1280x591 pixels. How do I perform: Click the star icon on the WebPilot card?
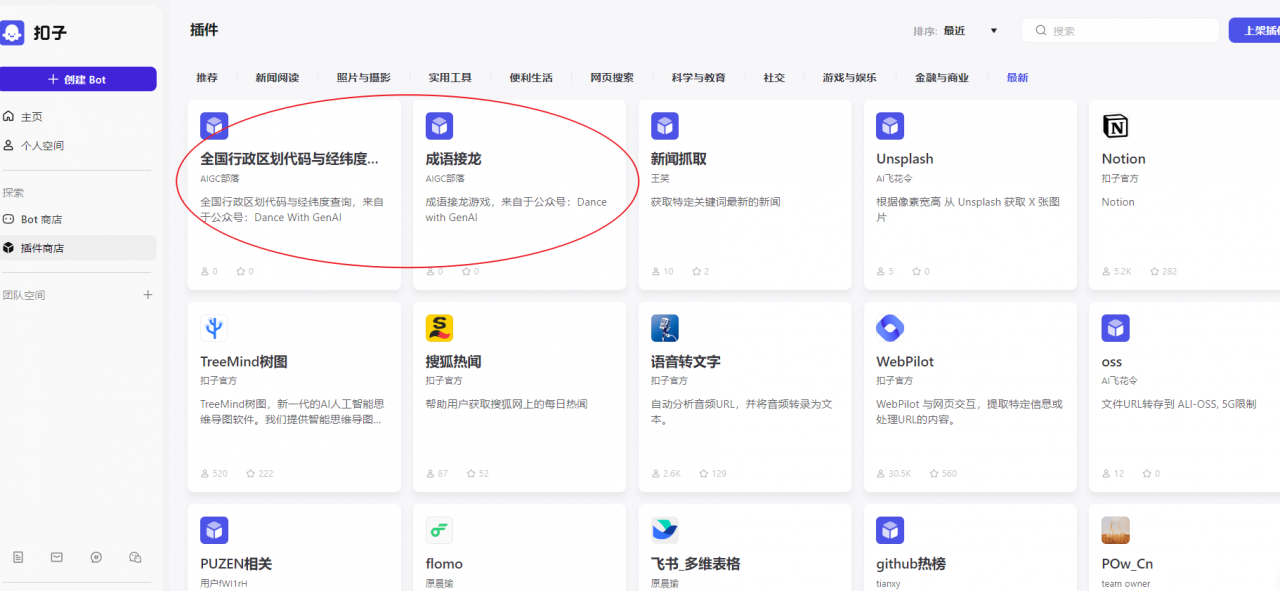tap(932, 473)
